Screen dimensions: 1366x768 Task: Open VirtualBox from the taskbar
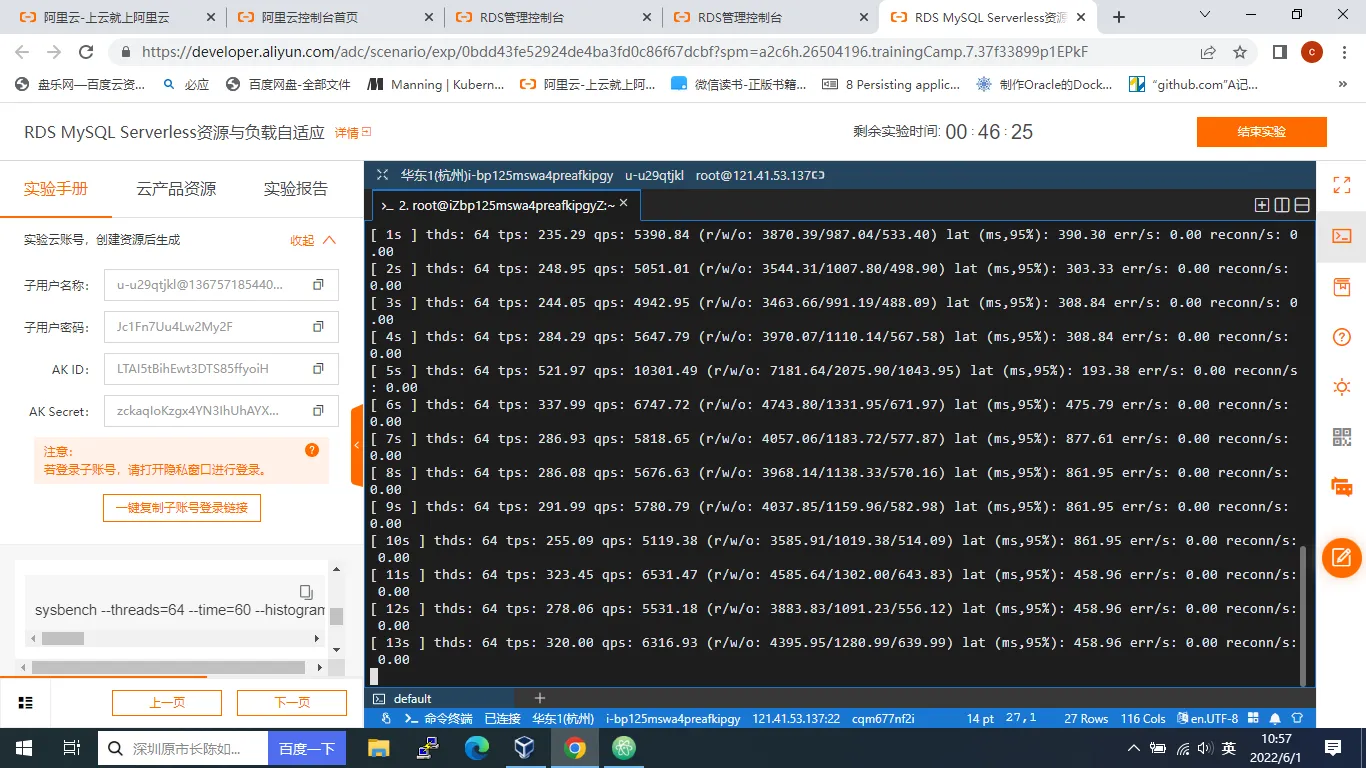pos(525,748)
